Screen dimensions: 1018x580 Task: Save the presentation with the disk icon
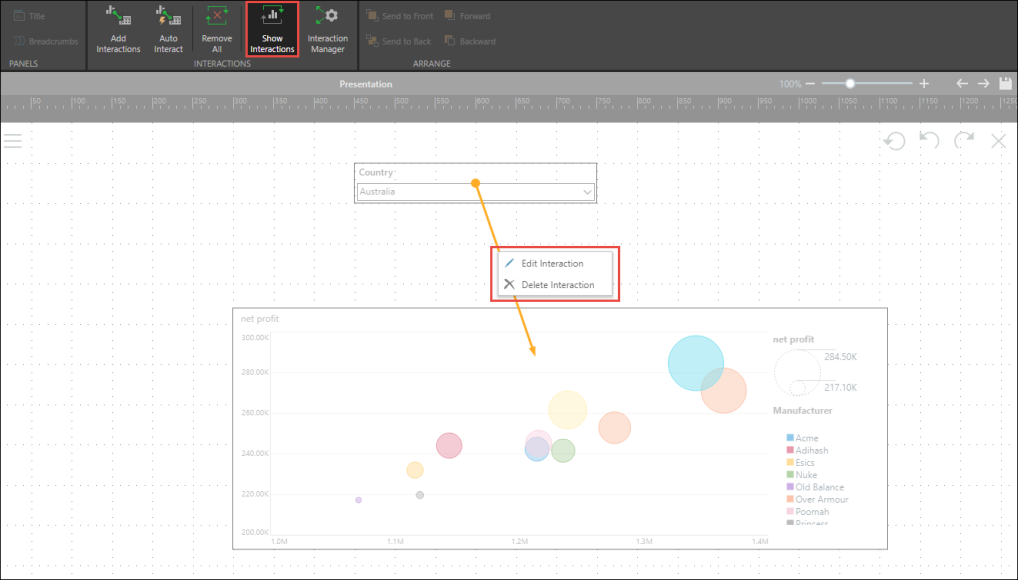click(1006, 84)
